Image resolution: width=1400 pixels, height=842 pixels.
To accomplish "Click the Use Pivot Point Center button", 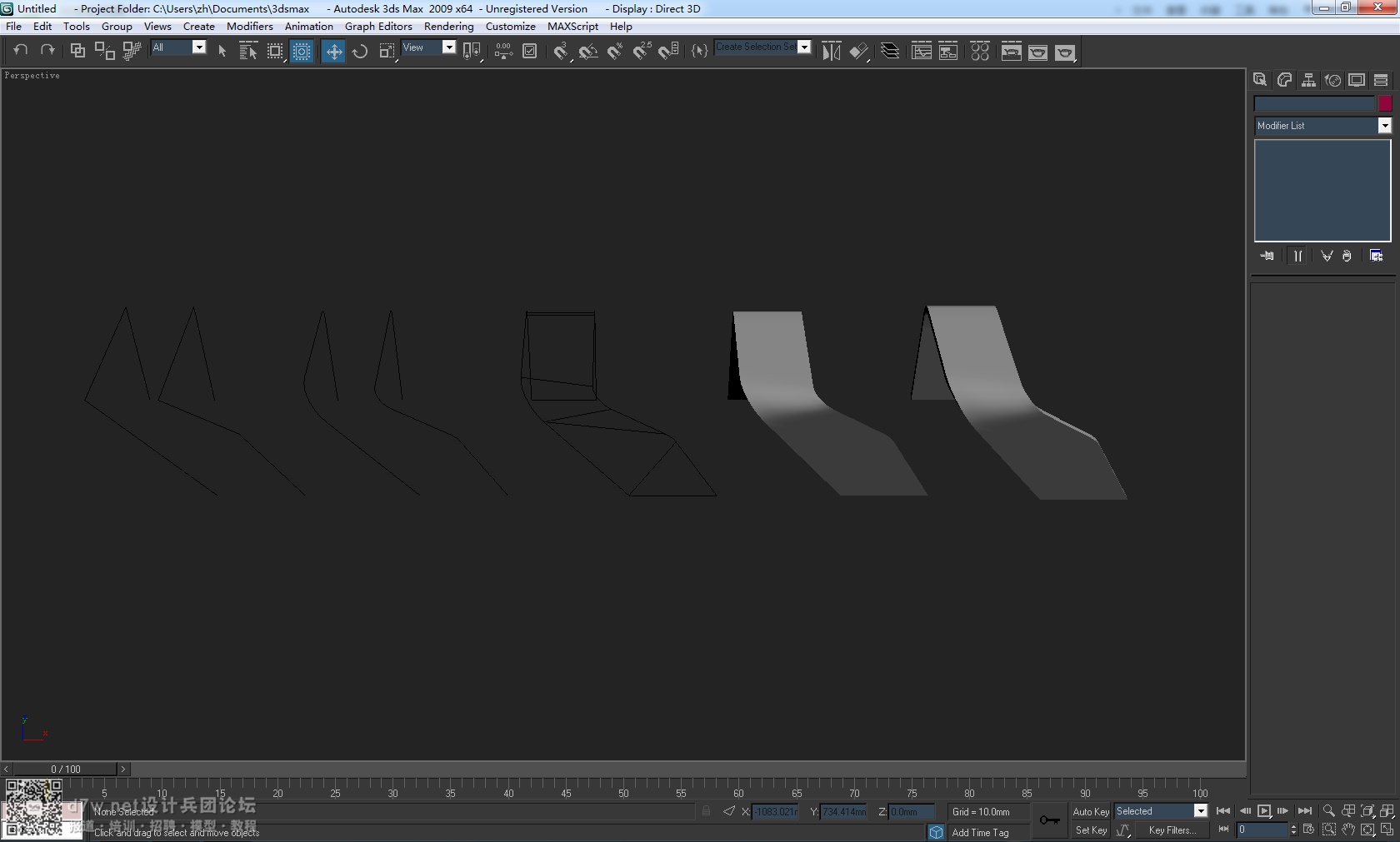I will [472, 51].
